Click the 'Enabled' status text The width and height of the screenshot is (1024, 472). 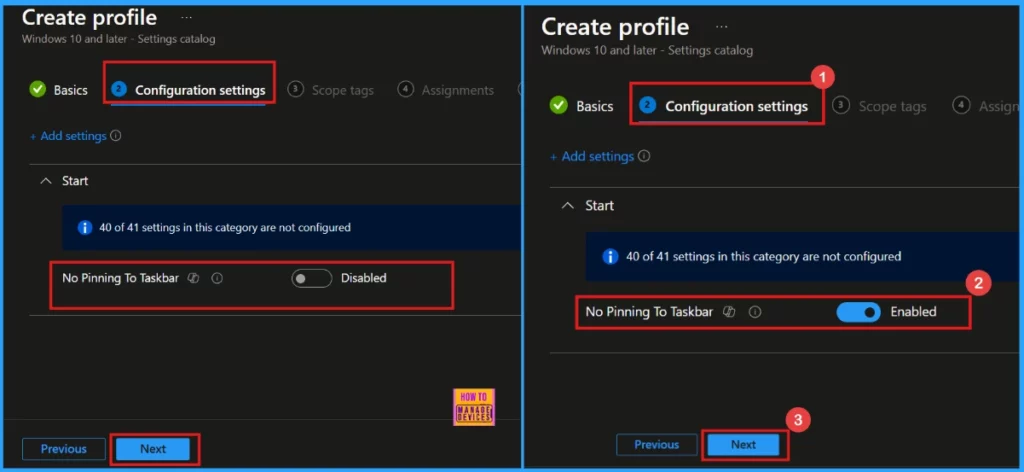[x=913, y=312]
